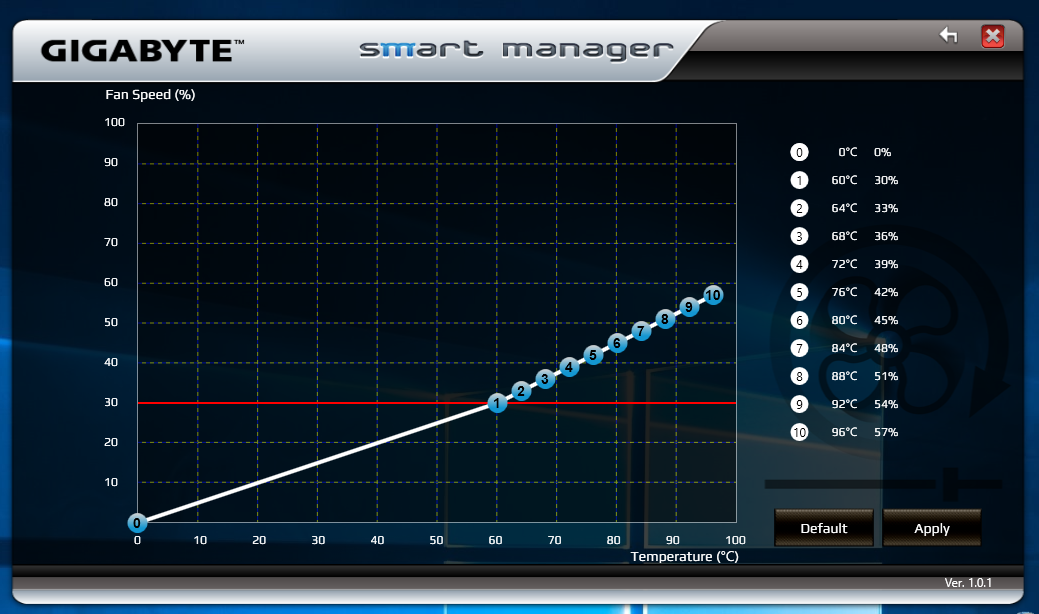The width and height of the screenshot is (1039, 614).
Task: Close the Smart Manager window
Action: pos(993,36)
